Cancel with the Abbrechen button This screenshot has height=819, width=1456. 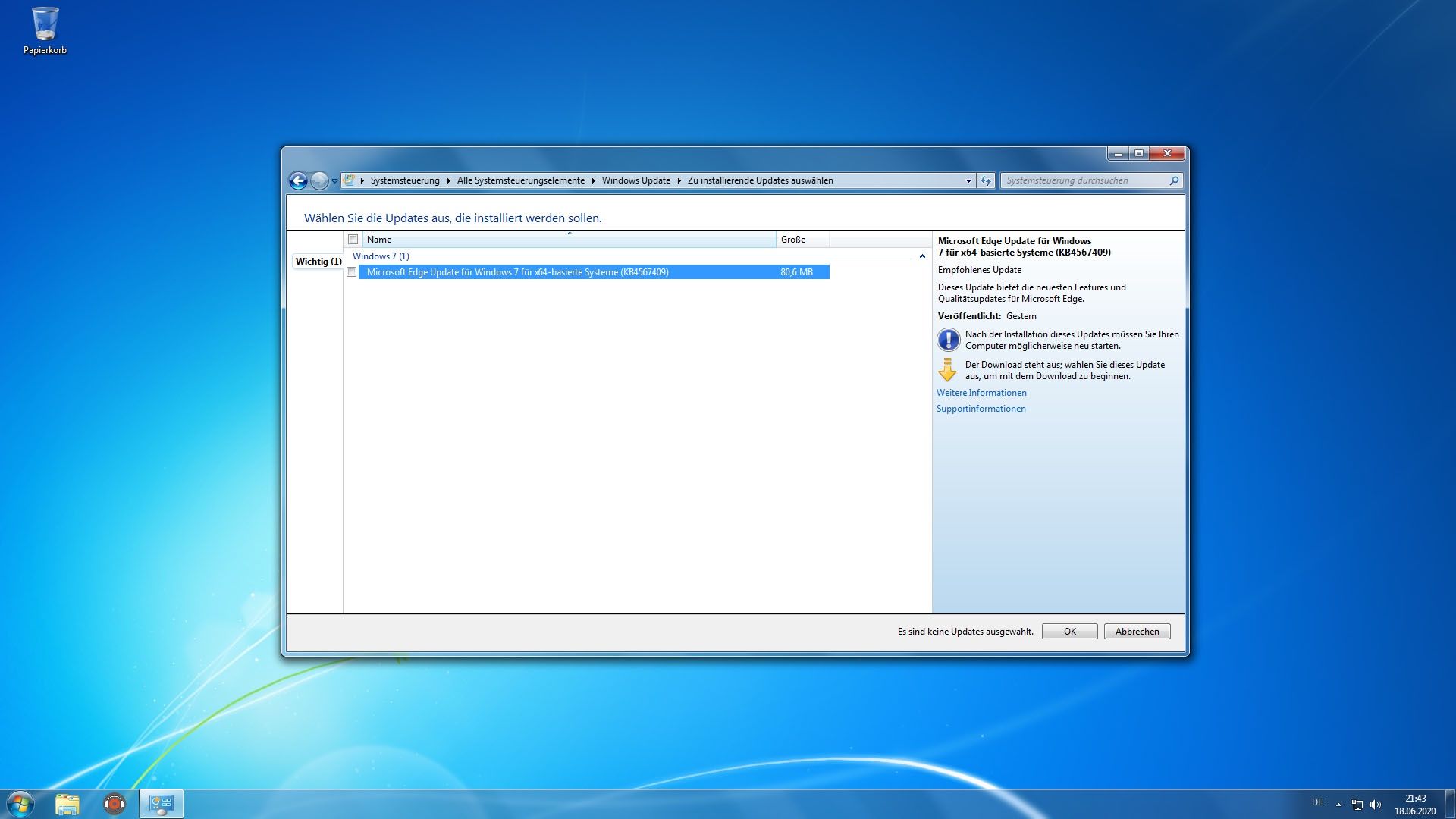pyautogui.click(x=1137, y=632)
